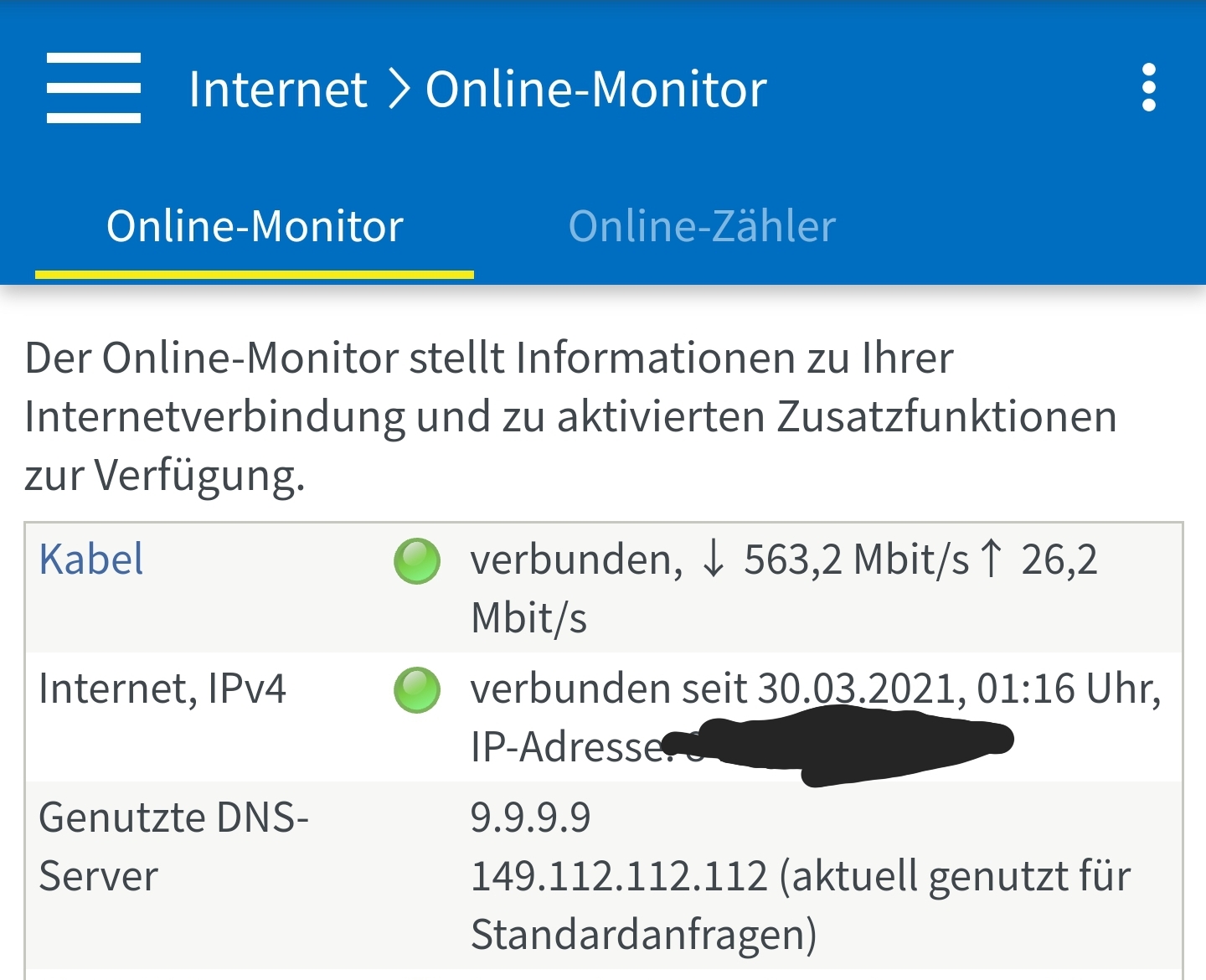The width and height of the screenshot is (1206, 980).
Task: Click the breadcrumb chevron after Internet
Action: click(x=399, y=89)
